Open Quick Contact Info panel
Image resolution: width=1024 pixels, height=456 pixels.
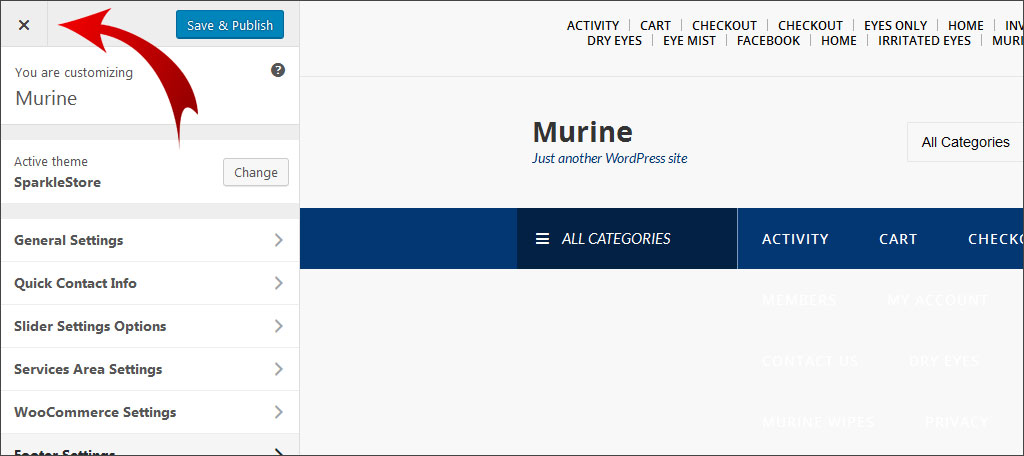coord(149,283)
